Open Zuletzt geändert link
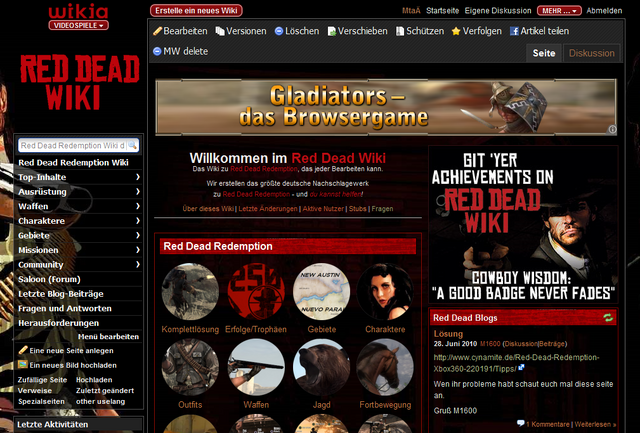640x433 pixels. 105,391
